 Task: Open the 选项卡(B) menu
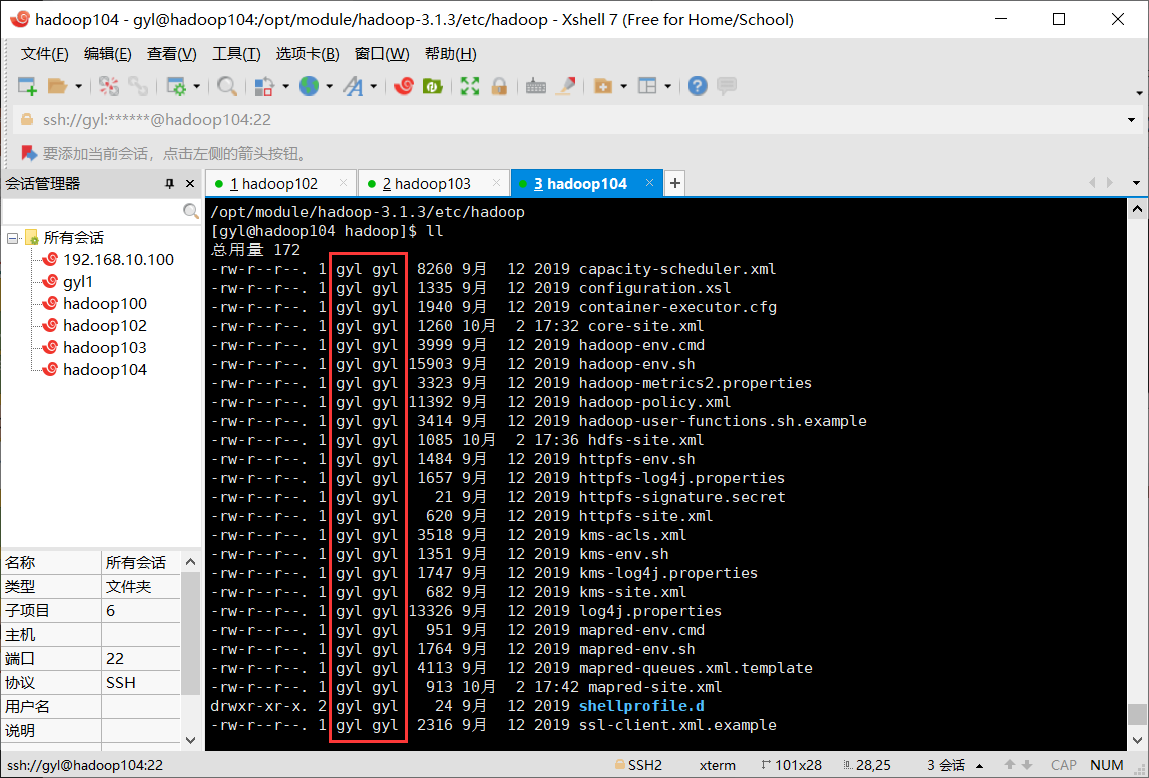(x=307, y=53)
